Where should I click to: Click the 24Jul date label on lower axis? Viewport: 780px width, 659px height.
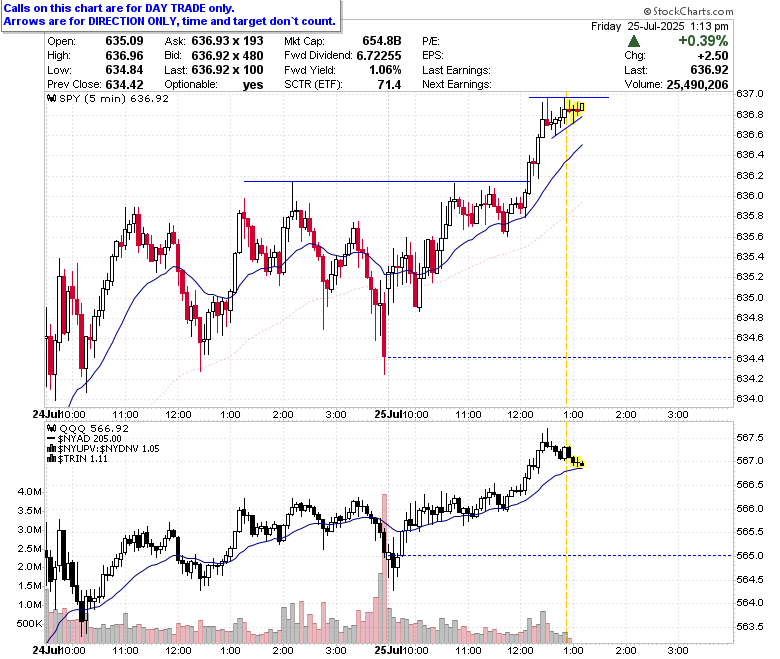(45, 650)
